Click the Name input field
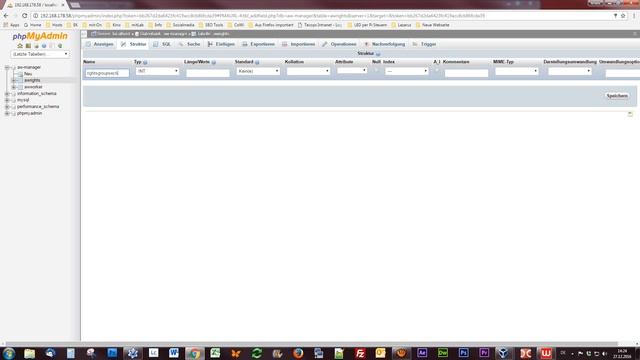This screenshot has height=360, width=640. coord(107,73)
